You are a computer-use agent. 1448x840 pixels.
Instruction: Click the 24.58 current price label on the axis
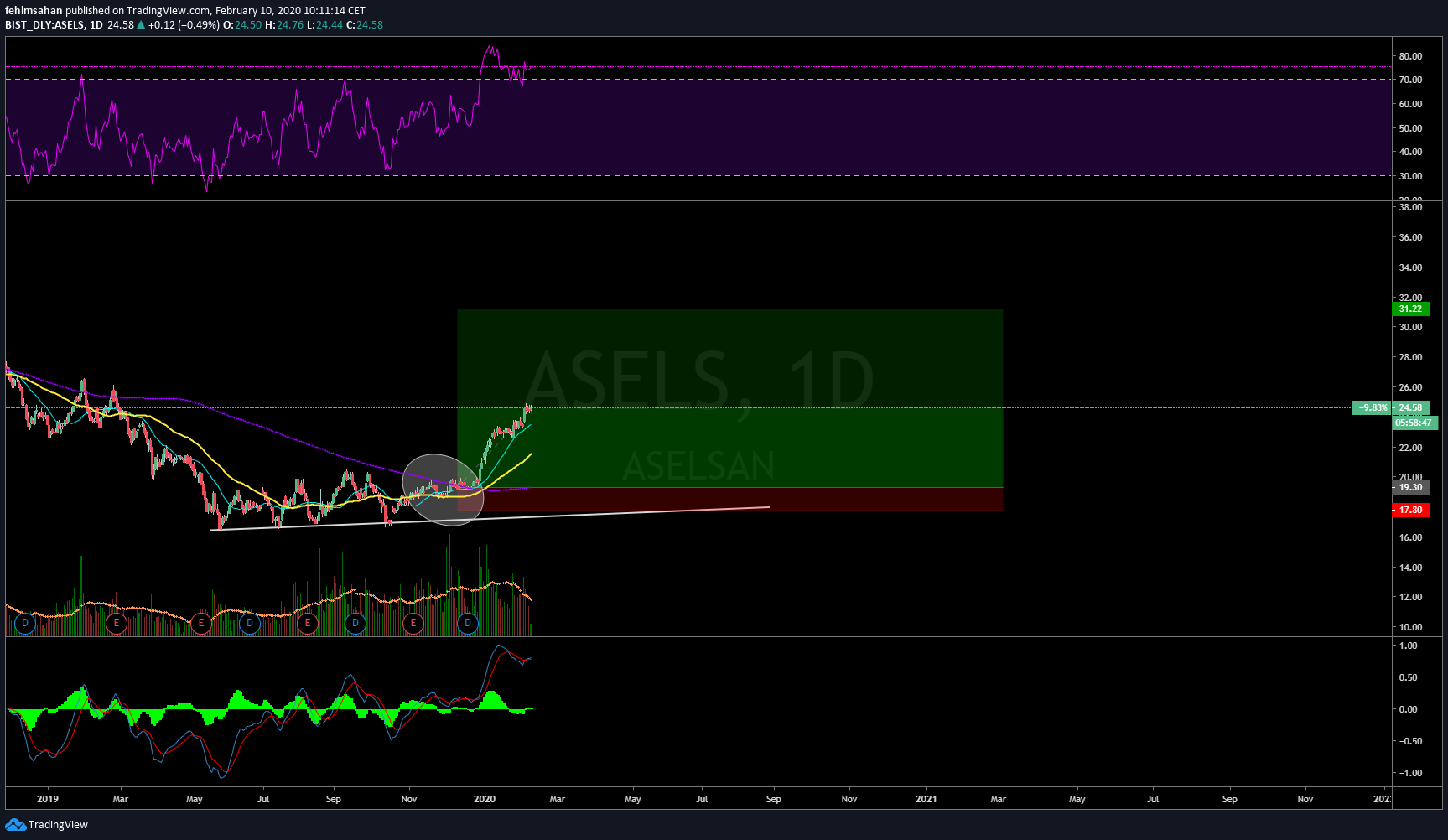1410,407
